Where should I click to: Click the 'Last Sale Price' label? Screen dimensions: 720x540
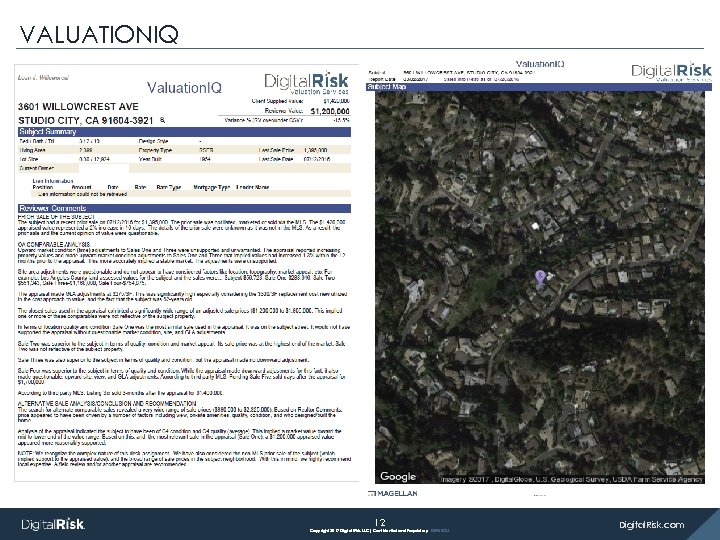click(x=276, y=150)
